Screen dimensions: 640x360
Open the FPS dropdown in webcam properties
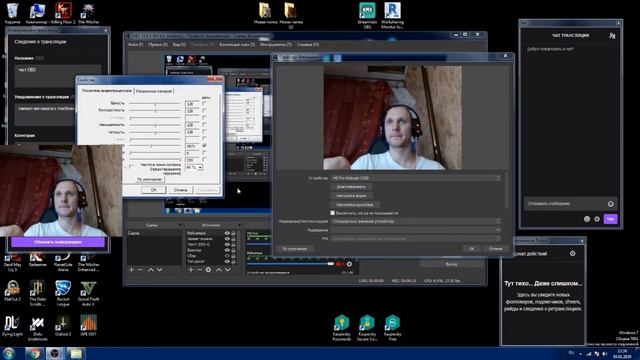(x=416, y=238)
